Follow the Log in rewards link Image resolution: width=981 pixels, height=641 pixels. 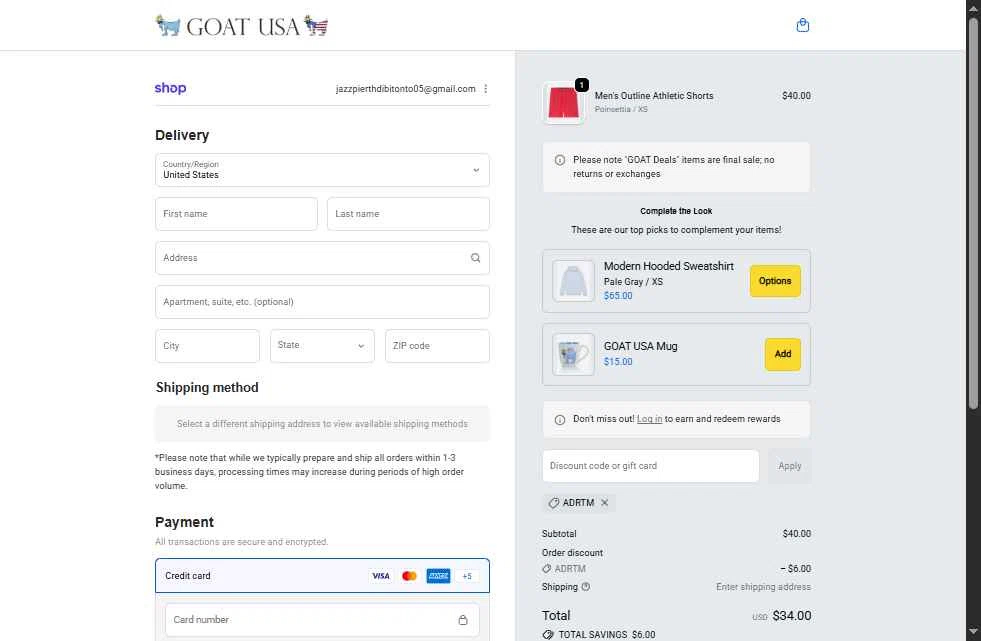pyautogui.click(x=649, y=419)
